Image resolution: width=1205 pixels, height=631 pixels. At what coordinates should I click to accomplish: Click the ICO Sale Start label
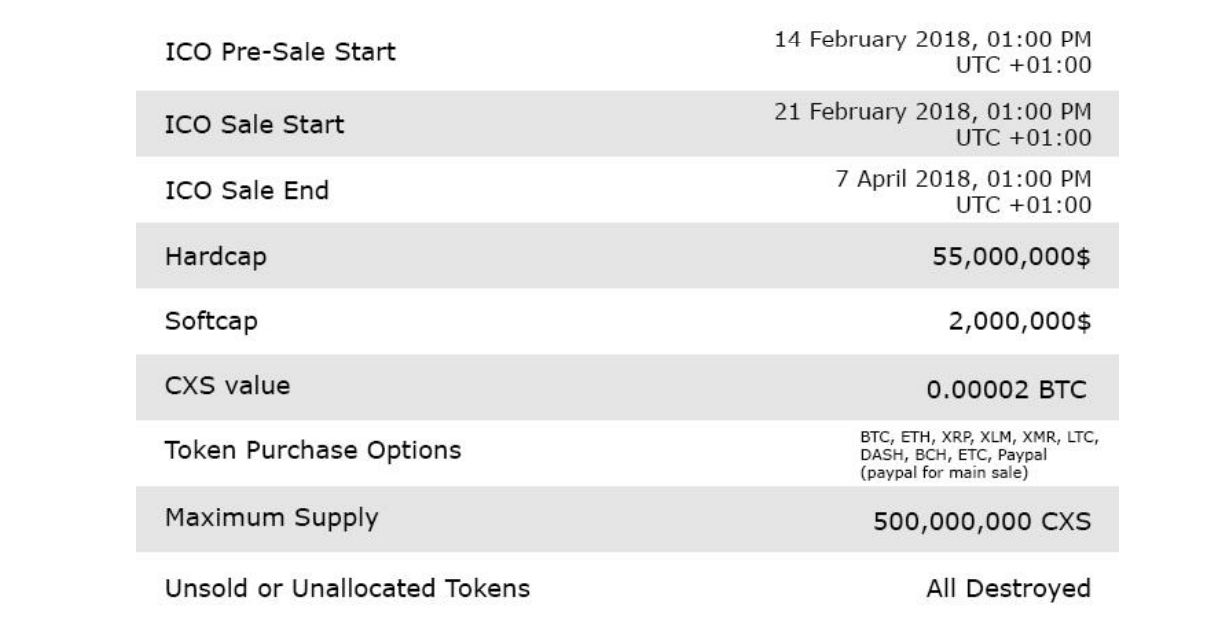pos(254,125)
